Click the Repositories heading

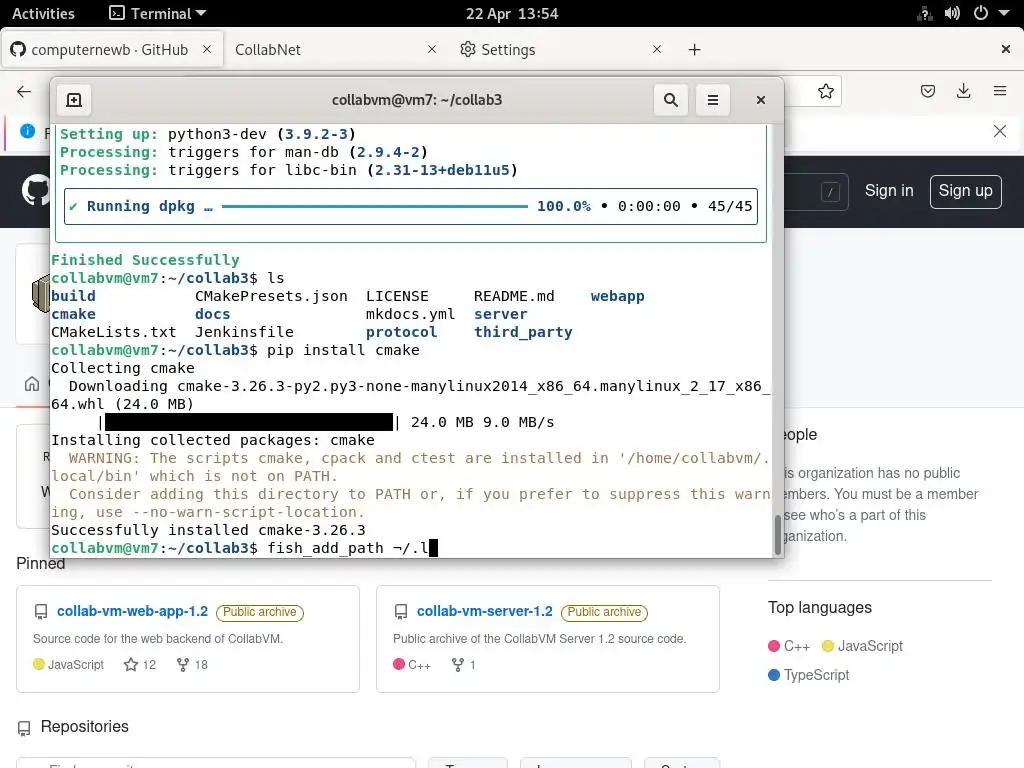(84, 727)
